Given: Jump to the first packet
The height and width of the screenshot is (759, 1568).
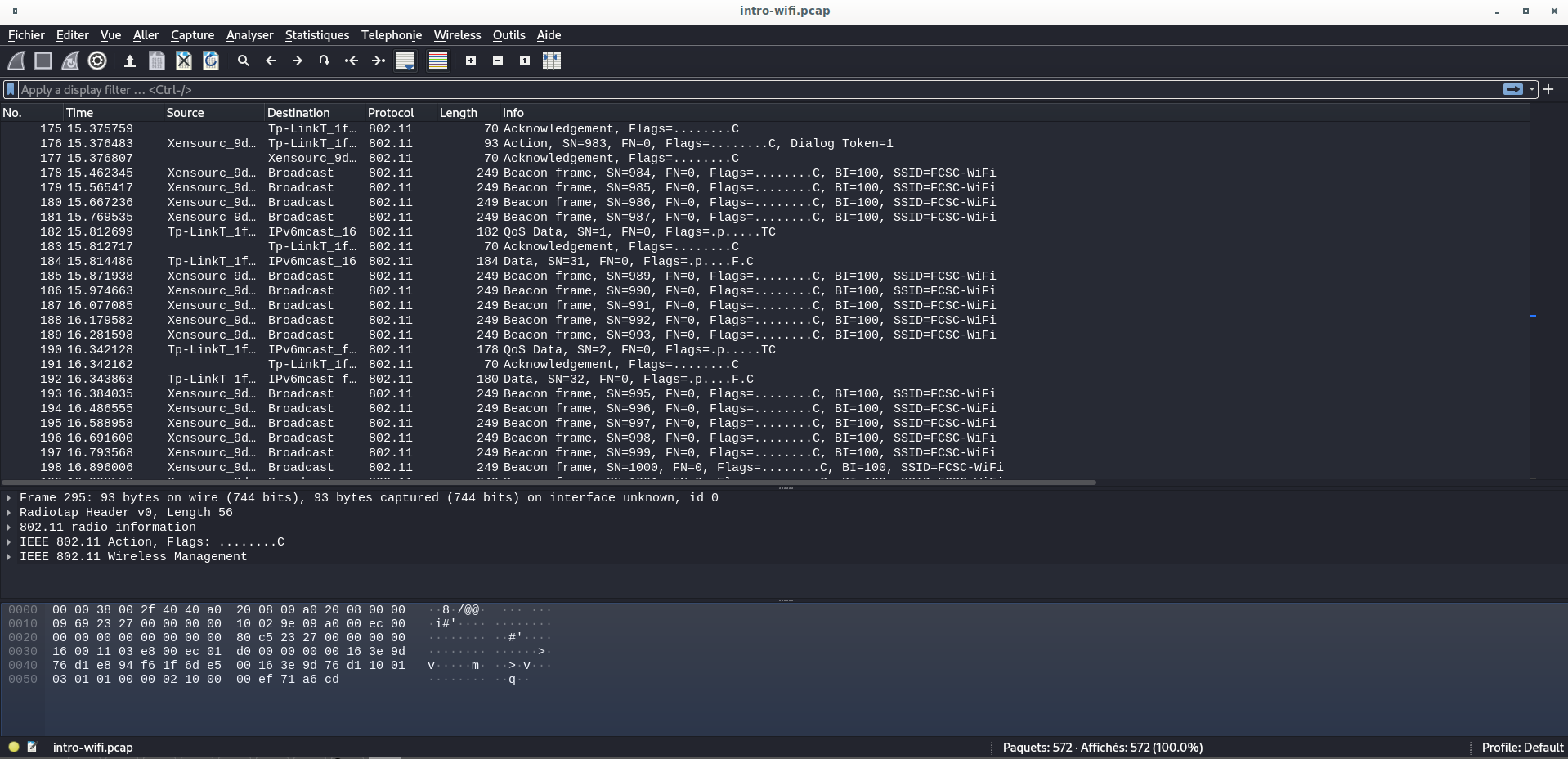Looking at the screenshot, I should 352,61.
